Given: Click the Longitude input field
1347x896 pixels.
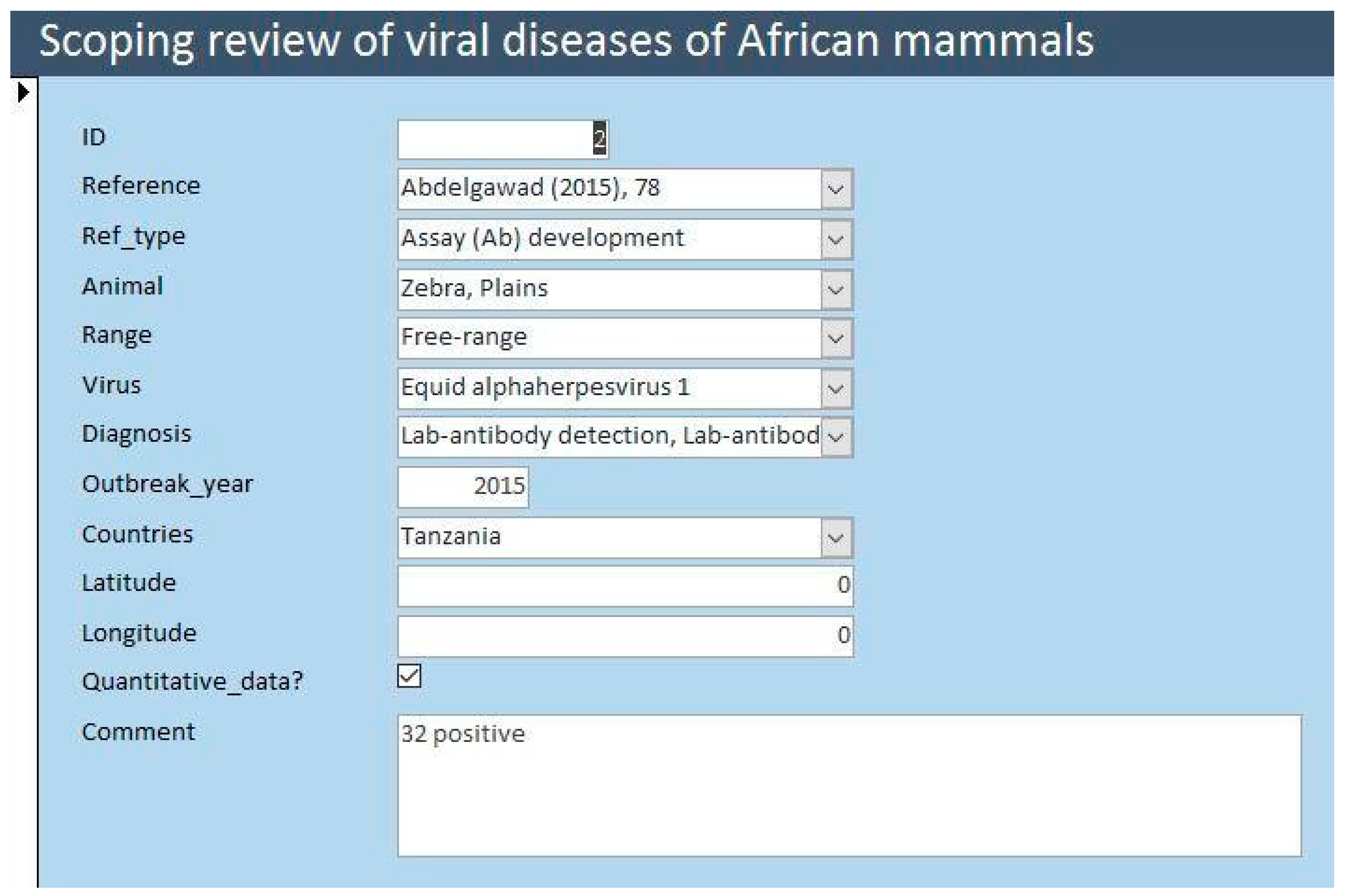Looking at the screenshot, I should [625, 636].
